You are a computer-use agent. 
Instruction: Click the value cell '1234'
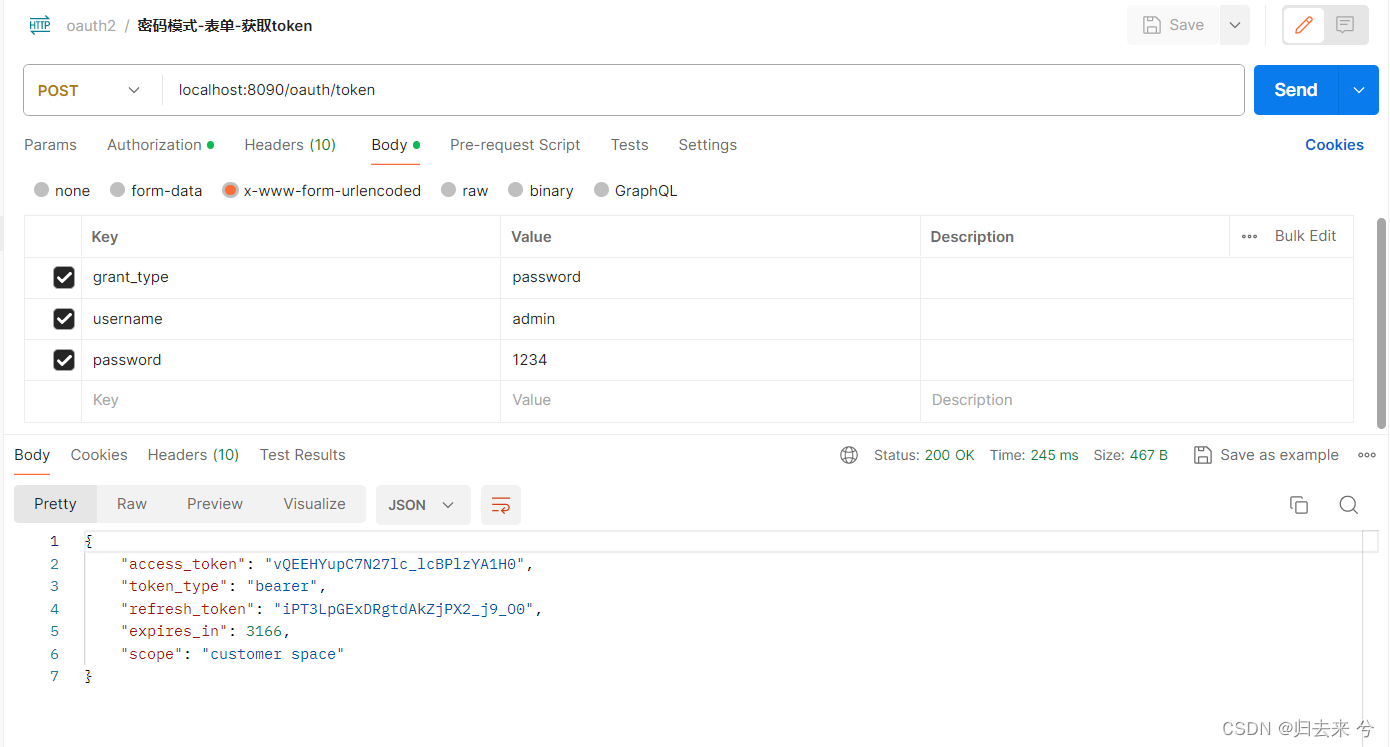click(710, 360)
